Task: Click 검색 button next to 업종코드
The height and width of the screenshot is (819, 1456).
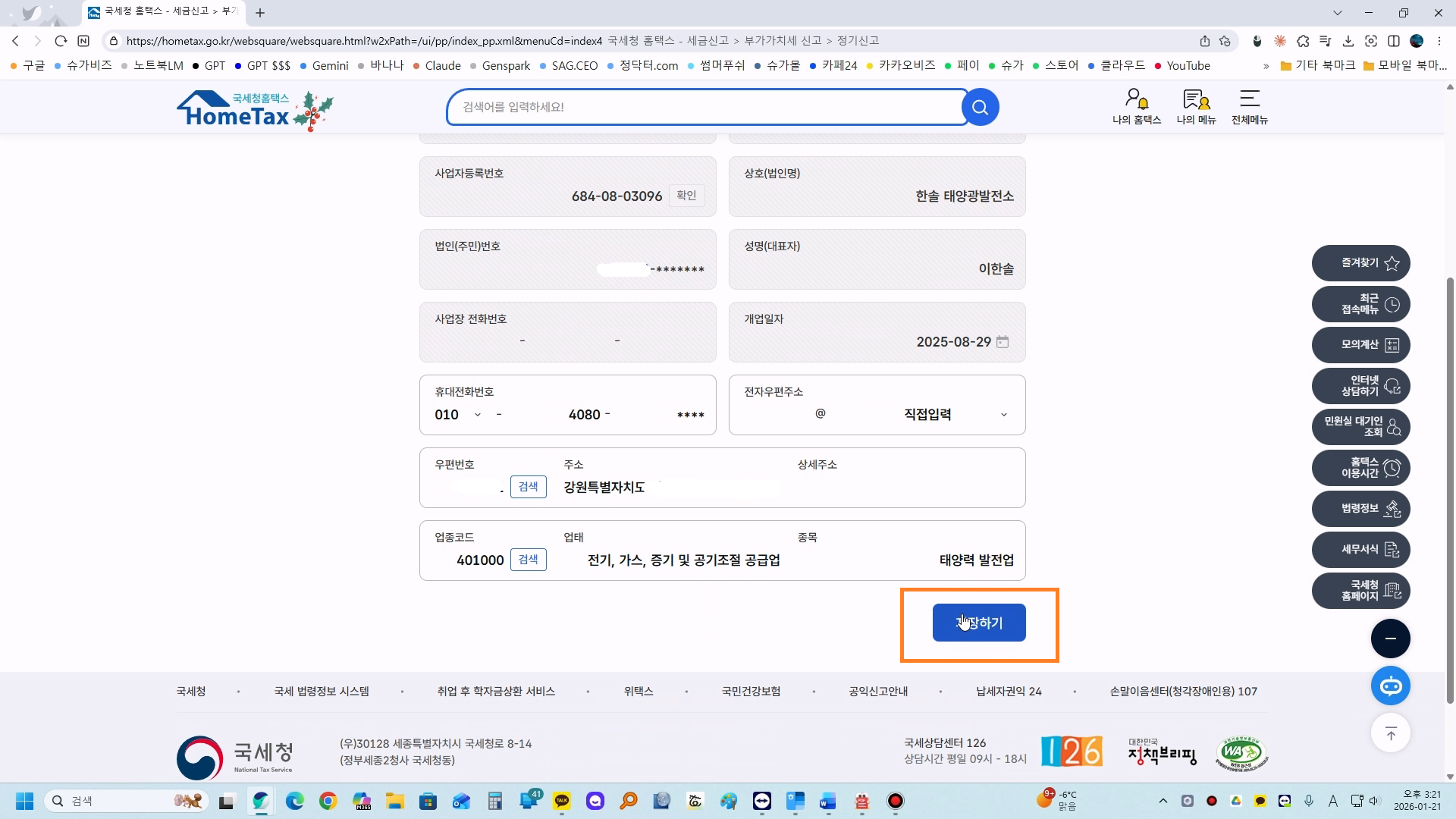Action: pos(528,560)
